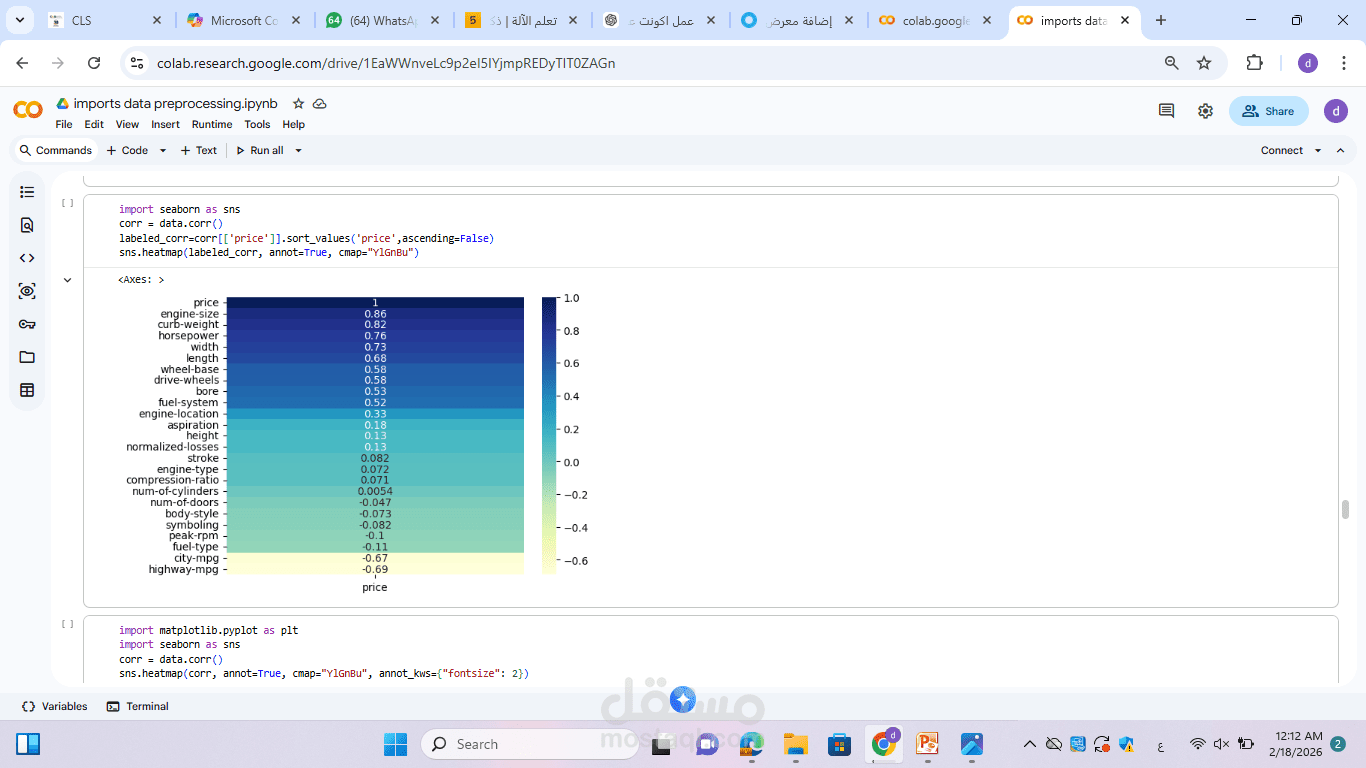Screen dimensions: 1366x768
Task: Click the Colab logo
Action: (28, 110)
